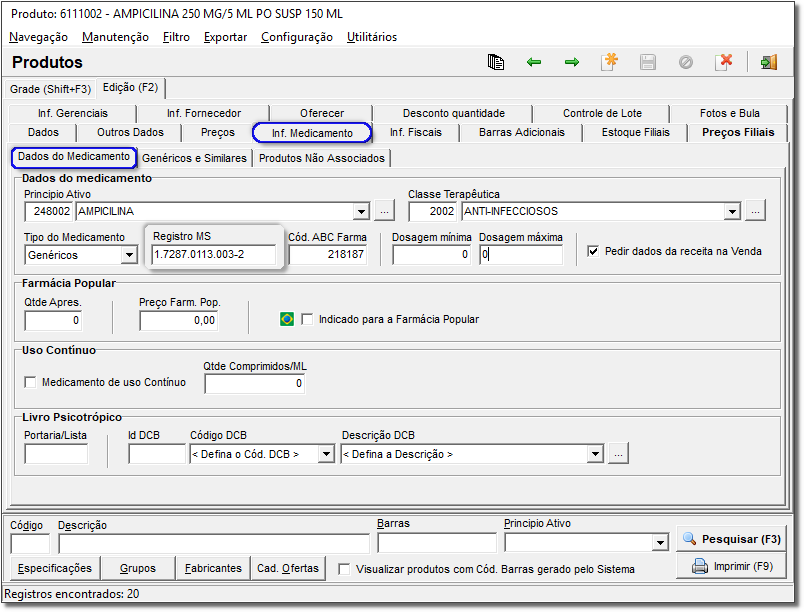Screen dimensions: 804x612
Task: Open the Utilitários menu
Action: pos(372,37)
